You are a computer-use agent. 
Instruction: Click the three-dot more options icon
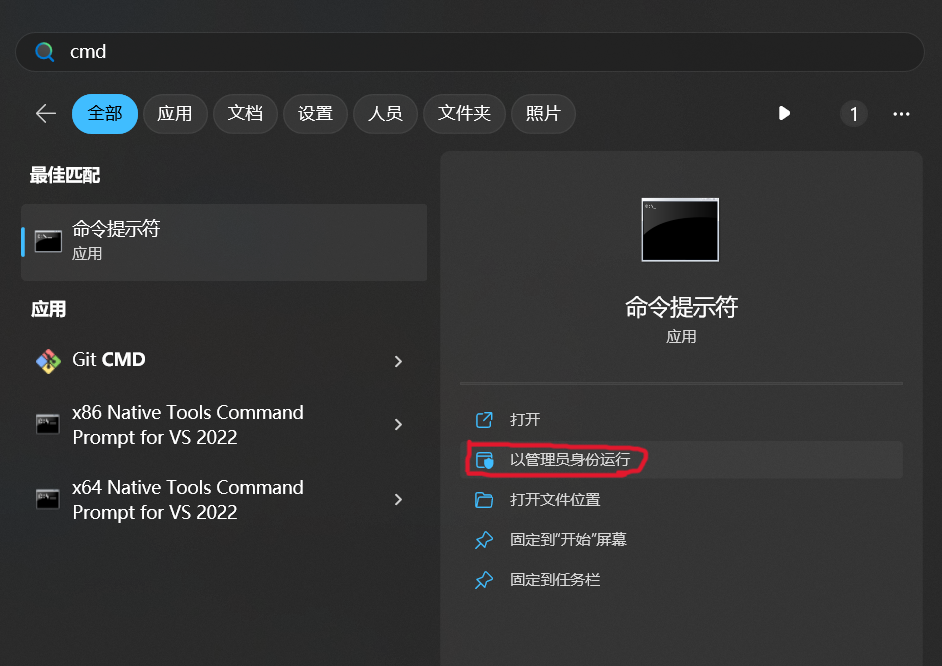901,114
